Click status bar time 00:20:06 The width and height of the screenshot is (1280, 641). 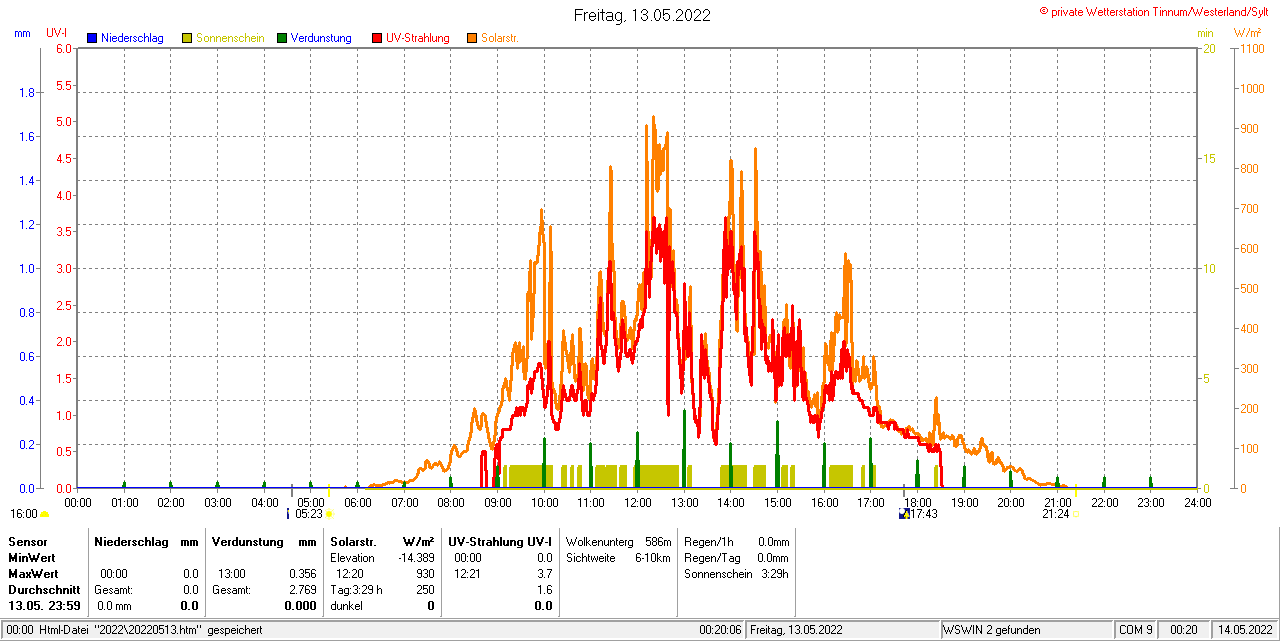point(720,630)
